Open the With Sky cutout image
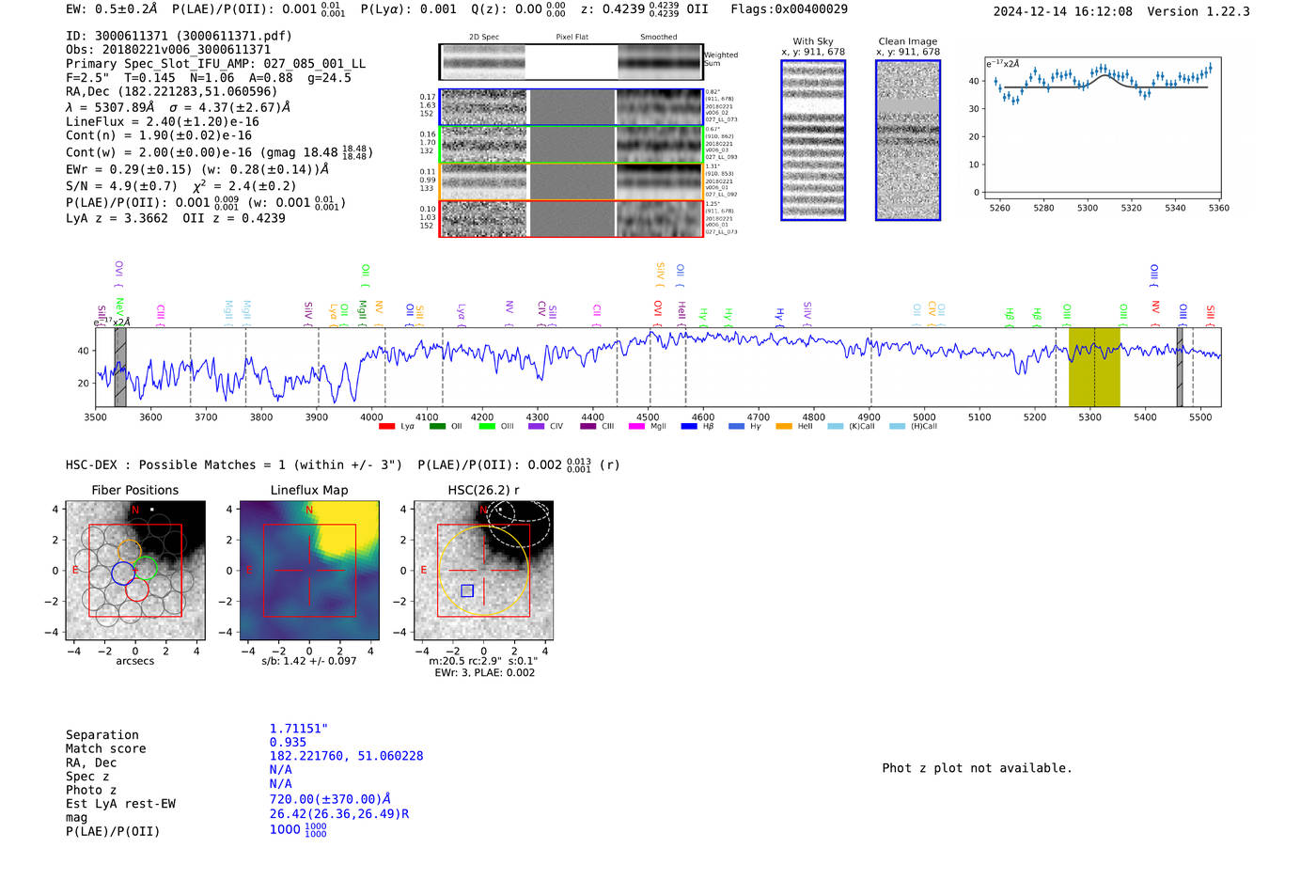 [x=813, y=140]
